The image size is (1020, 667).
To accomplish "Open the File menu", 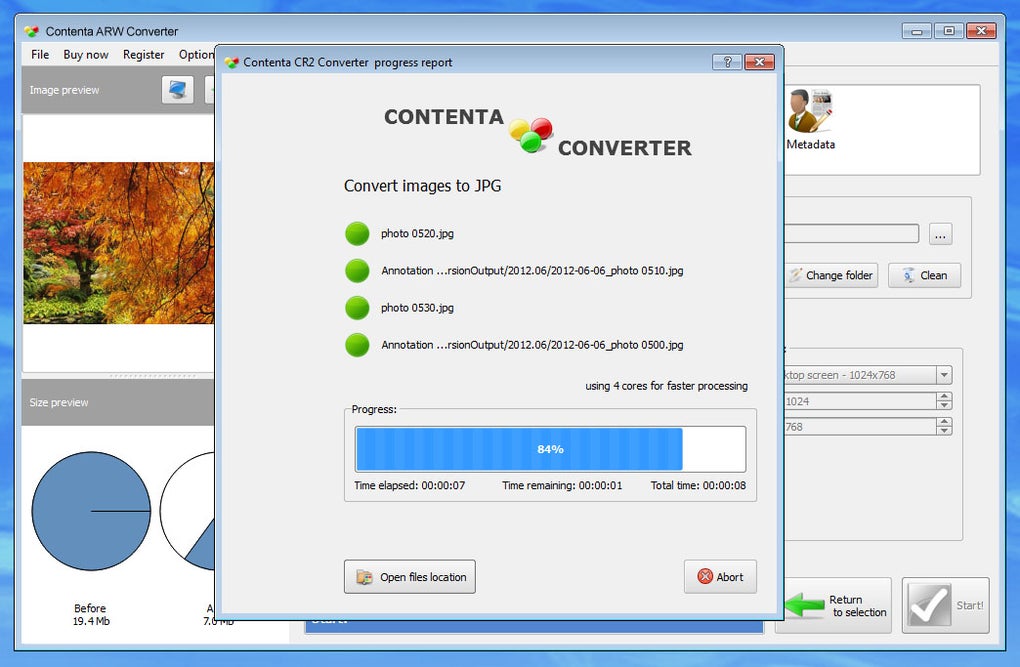I will (x=40, y=55).
